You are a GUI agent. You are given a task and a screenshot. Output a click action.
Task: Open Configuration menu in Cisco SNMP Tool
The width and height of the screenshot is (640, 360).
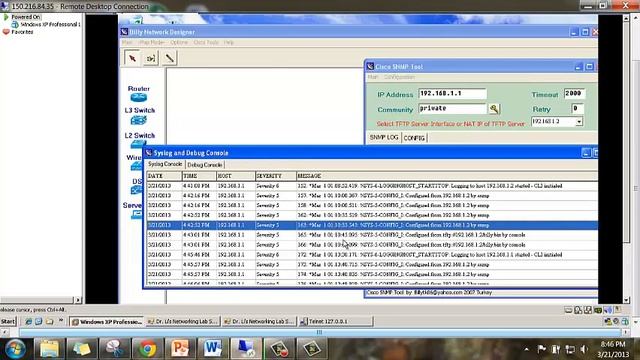tap(399, 77)
